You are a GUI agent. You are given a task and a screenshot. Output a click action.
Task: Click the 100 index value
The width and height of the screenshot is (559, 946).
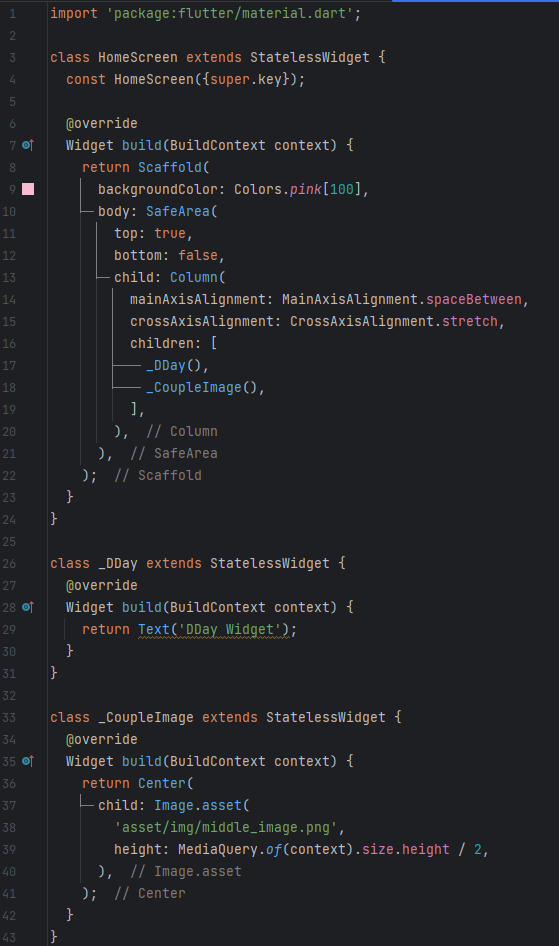(x=342, y=189)
